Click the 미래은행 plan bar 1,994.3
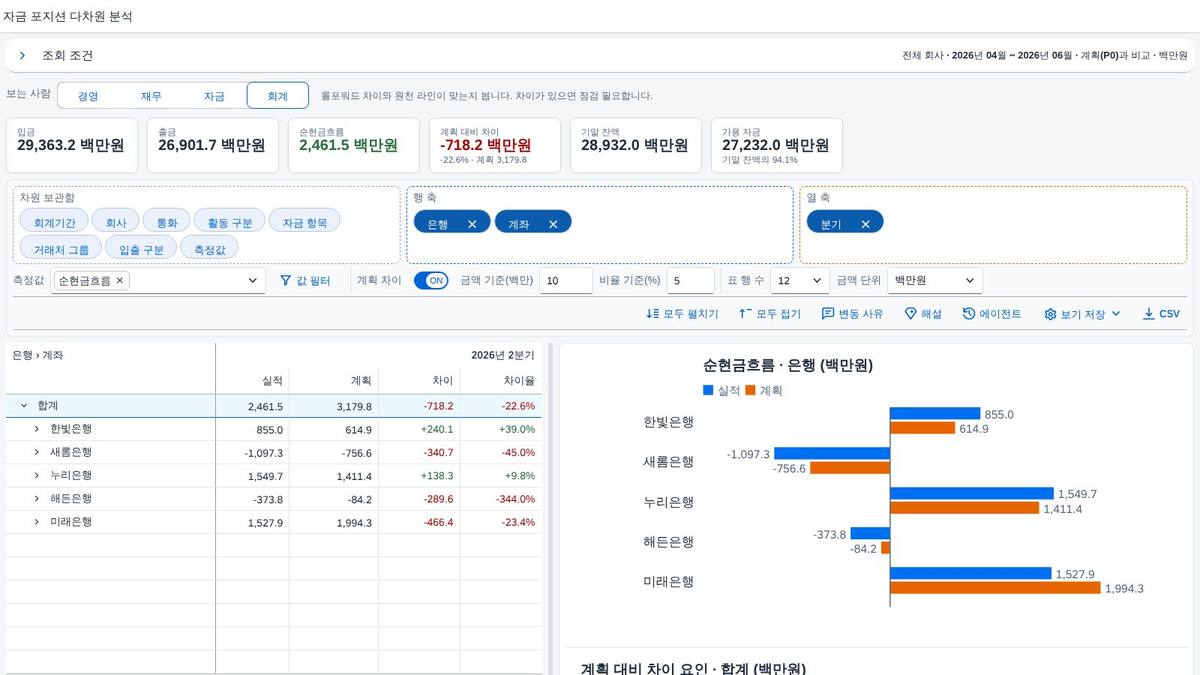Screen dimensions: 1200x675 pos(995,588)
